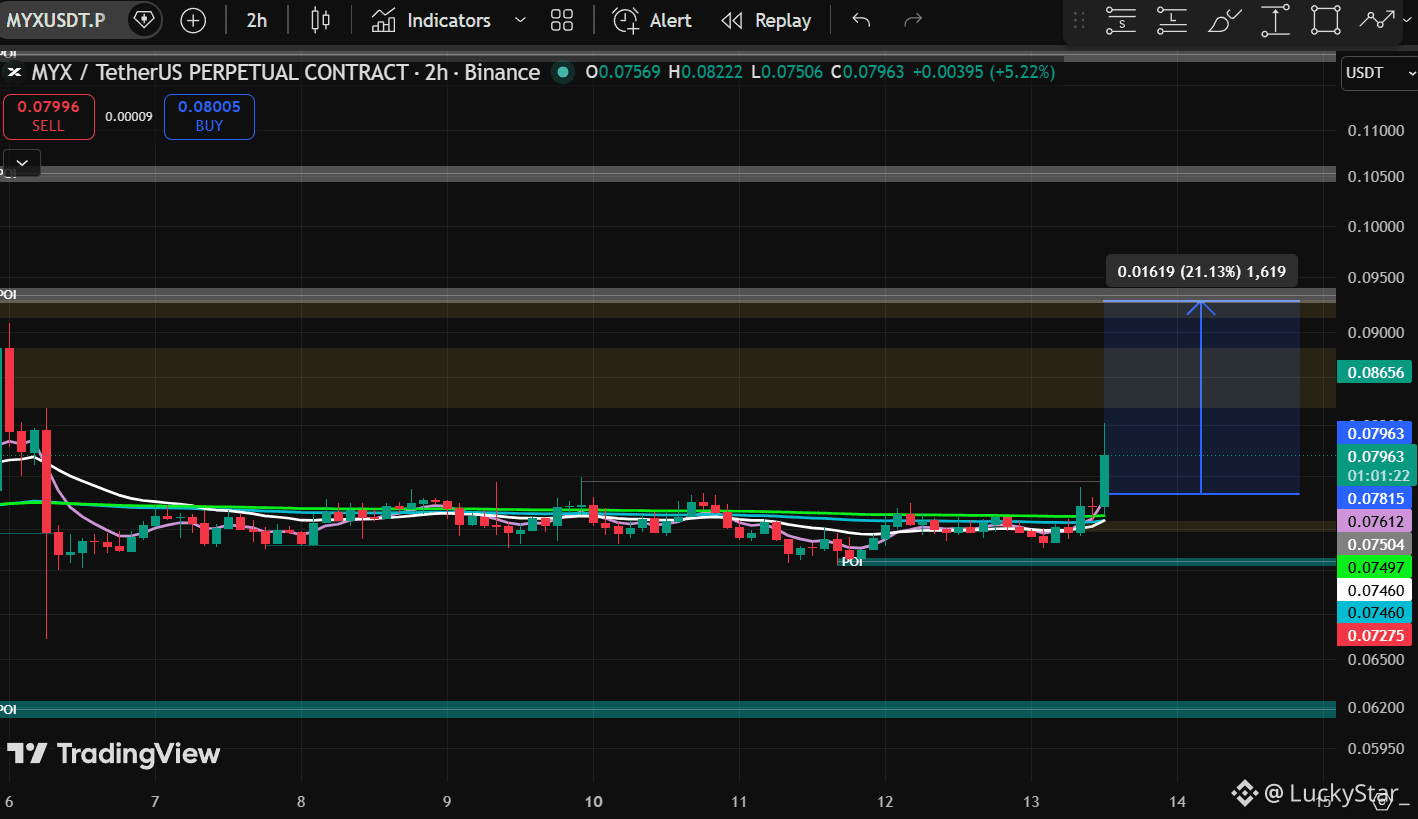Click the +0.00395 (+5.22%) change value
Screen dimensions: 1418x819
[983, 72]
